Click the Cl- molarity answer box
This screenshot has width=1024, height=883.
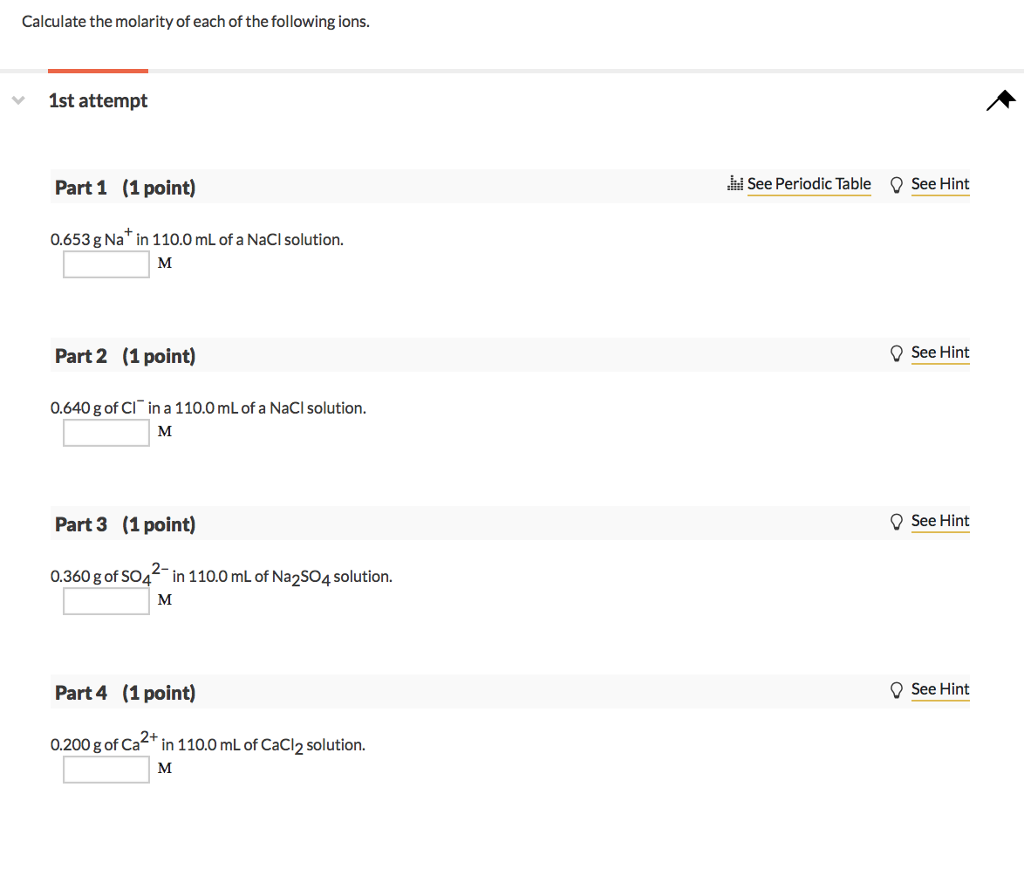click(x=105, y=432)
